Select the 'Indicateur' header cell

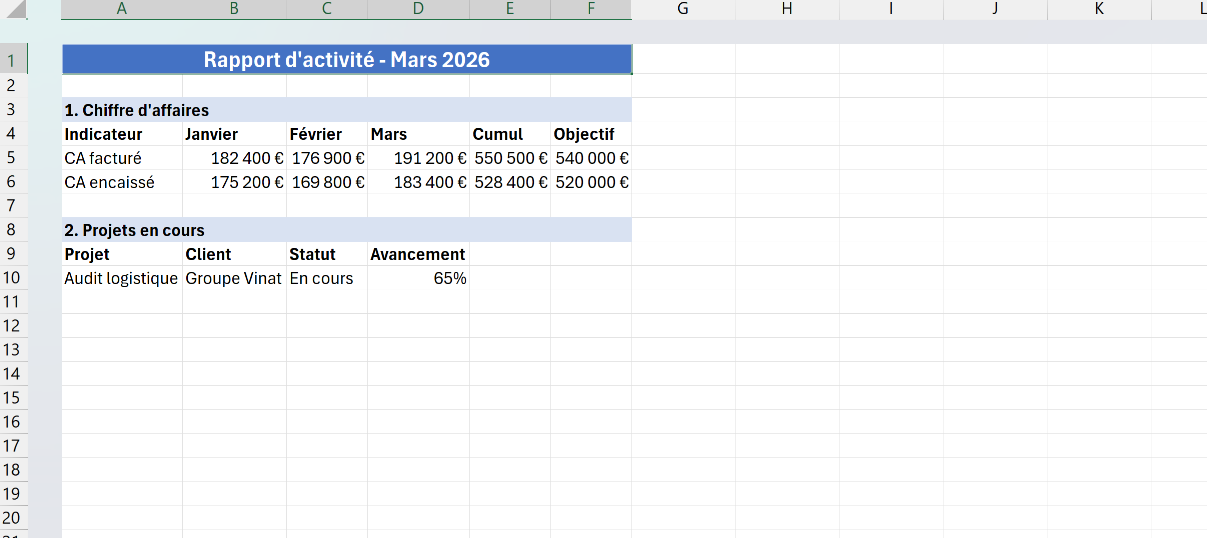122,134
